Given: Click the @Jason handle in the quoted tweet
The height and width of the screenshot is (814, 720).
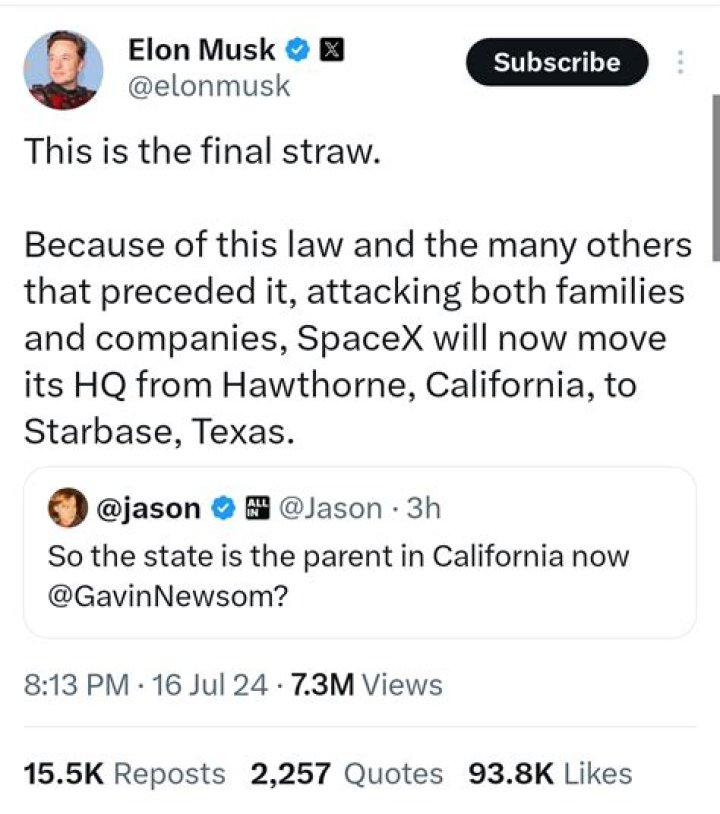Looking at the screenshot, I should coord(330,508).
